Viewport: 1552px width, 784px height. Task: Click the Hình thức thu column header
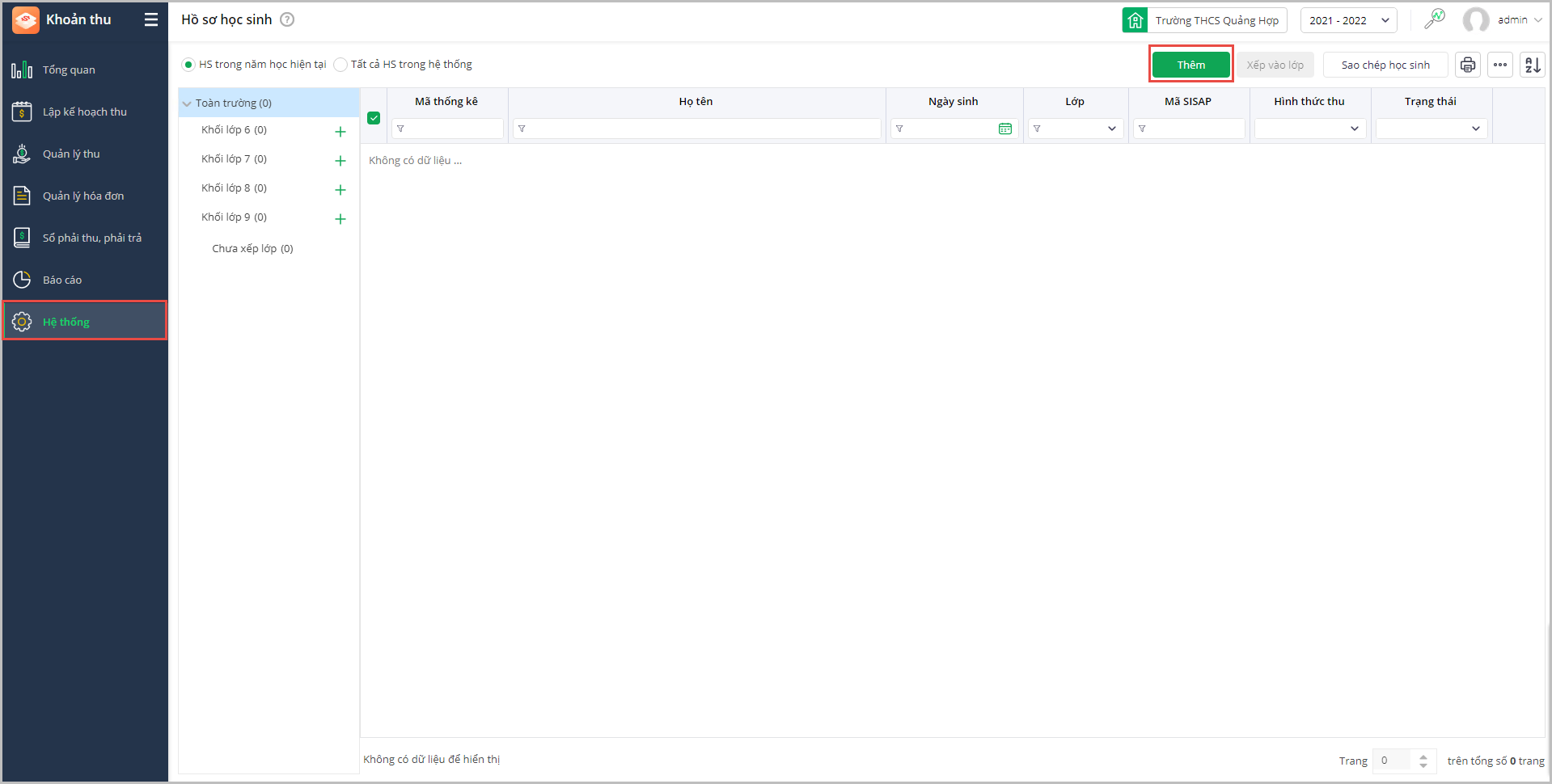[x=1309, y=102]
